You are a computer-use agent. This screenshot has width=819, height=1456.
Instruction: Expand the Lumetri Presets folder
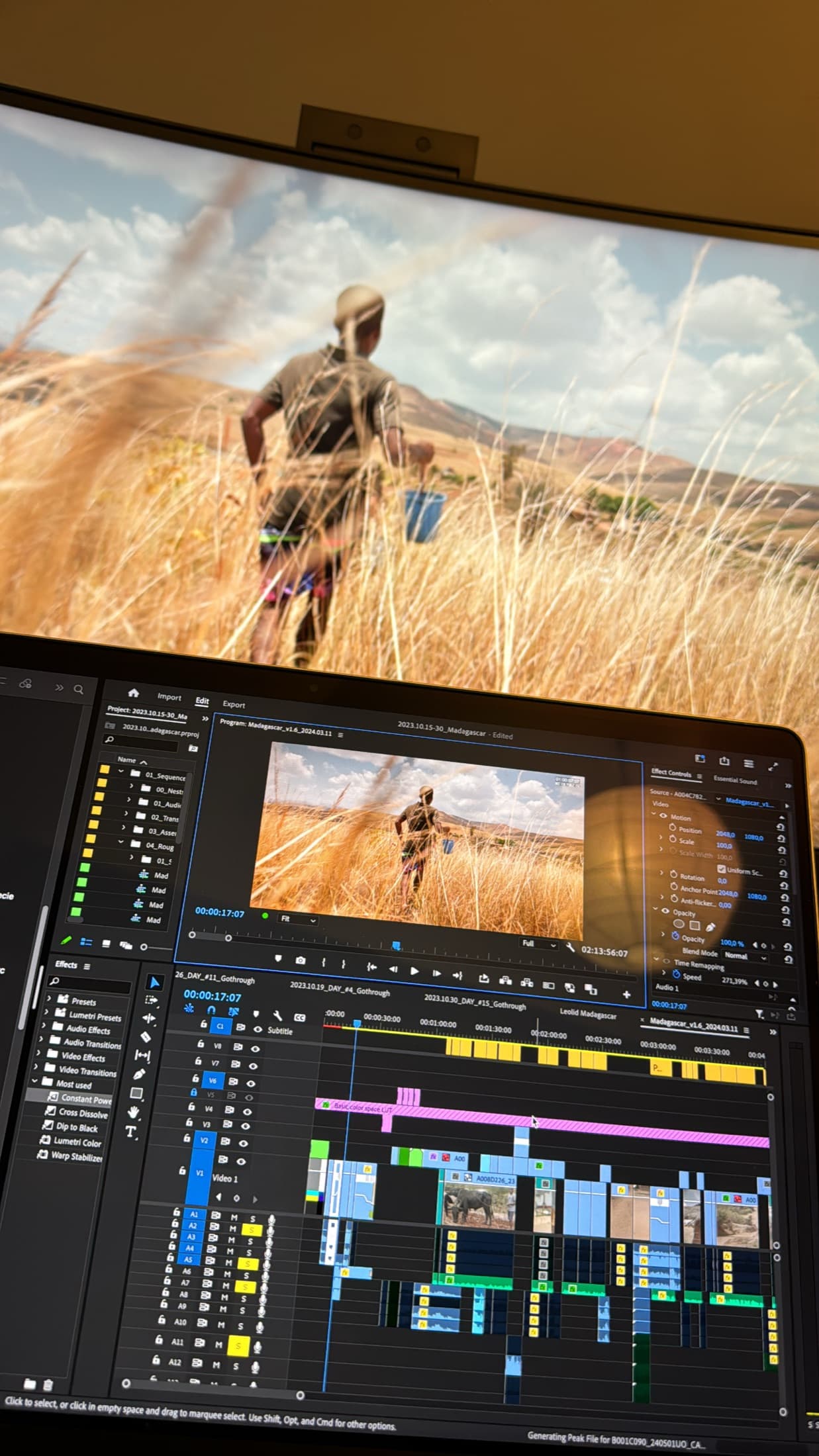click(x=46, y=1012)
